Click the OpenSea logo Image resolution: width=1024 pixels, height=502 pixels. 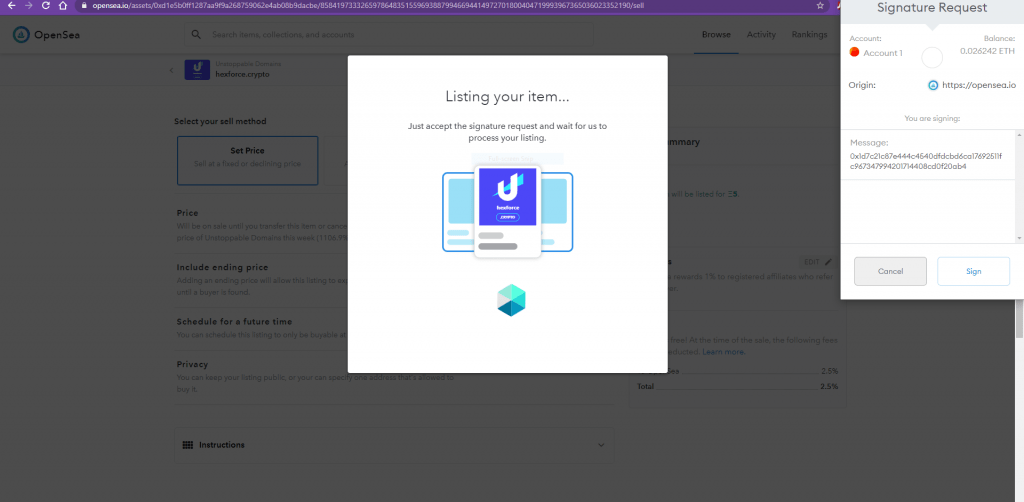46,35
